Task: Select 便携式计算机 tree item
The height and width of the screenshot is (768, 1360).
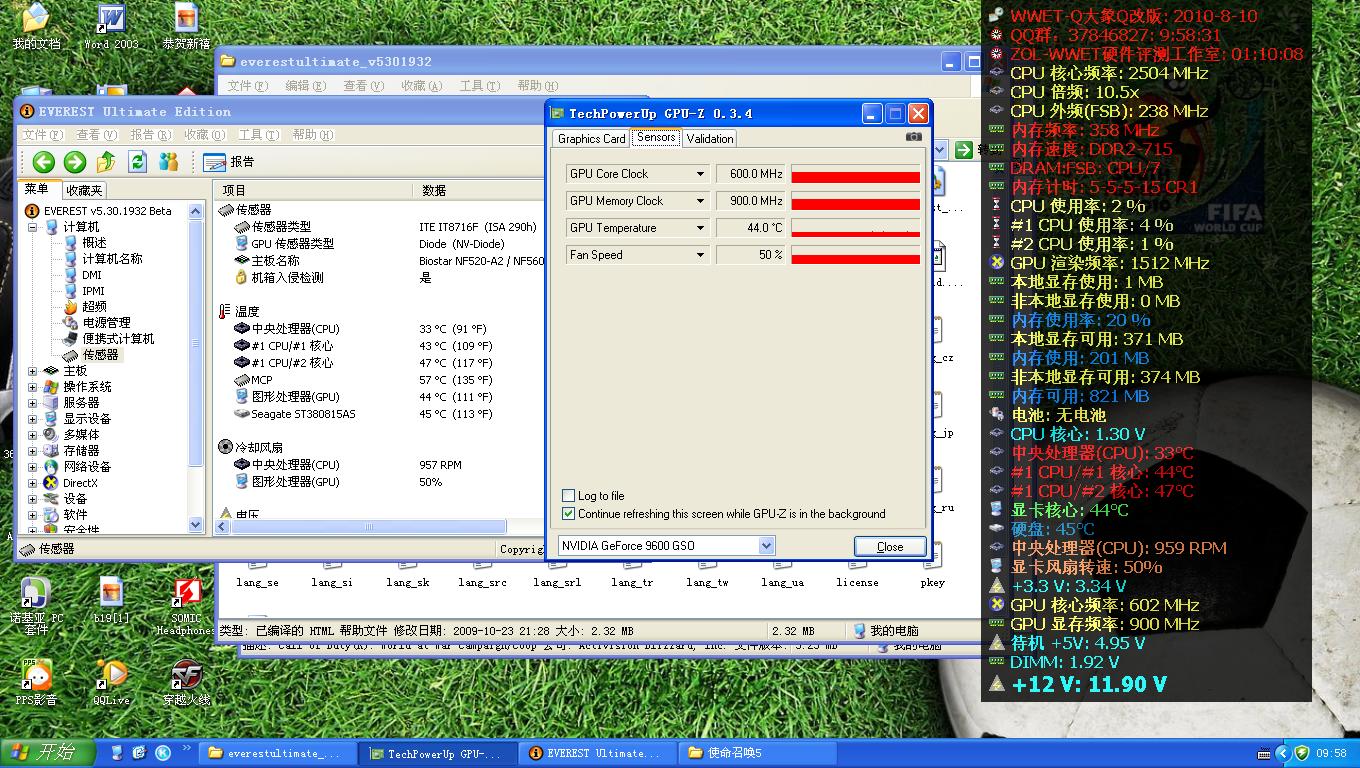Action: tap(118, 339)
